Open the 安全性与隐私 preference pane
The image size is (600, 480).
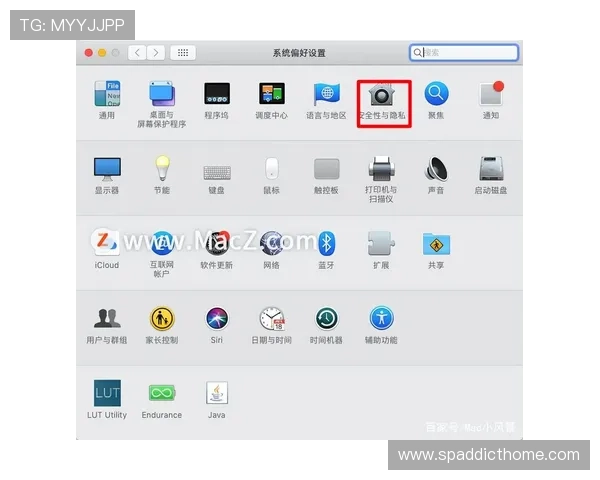tap(381, 96)
